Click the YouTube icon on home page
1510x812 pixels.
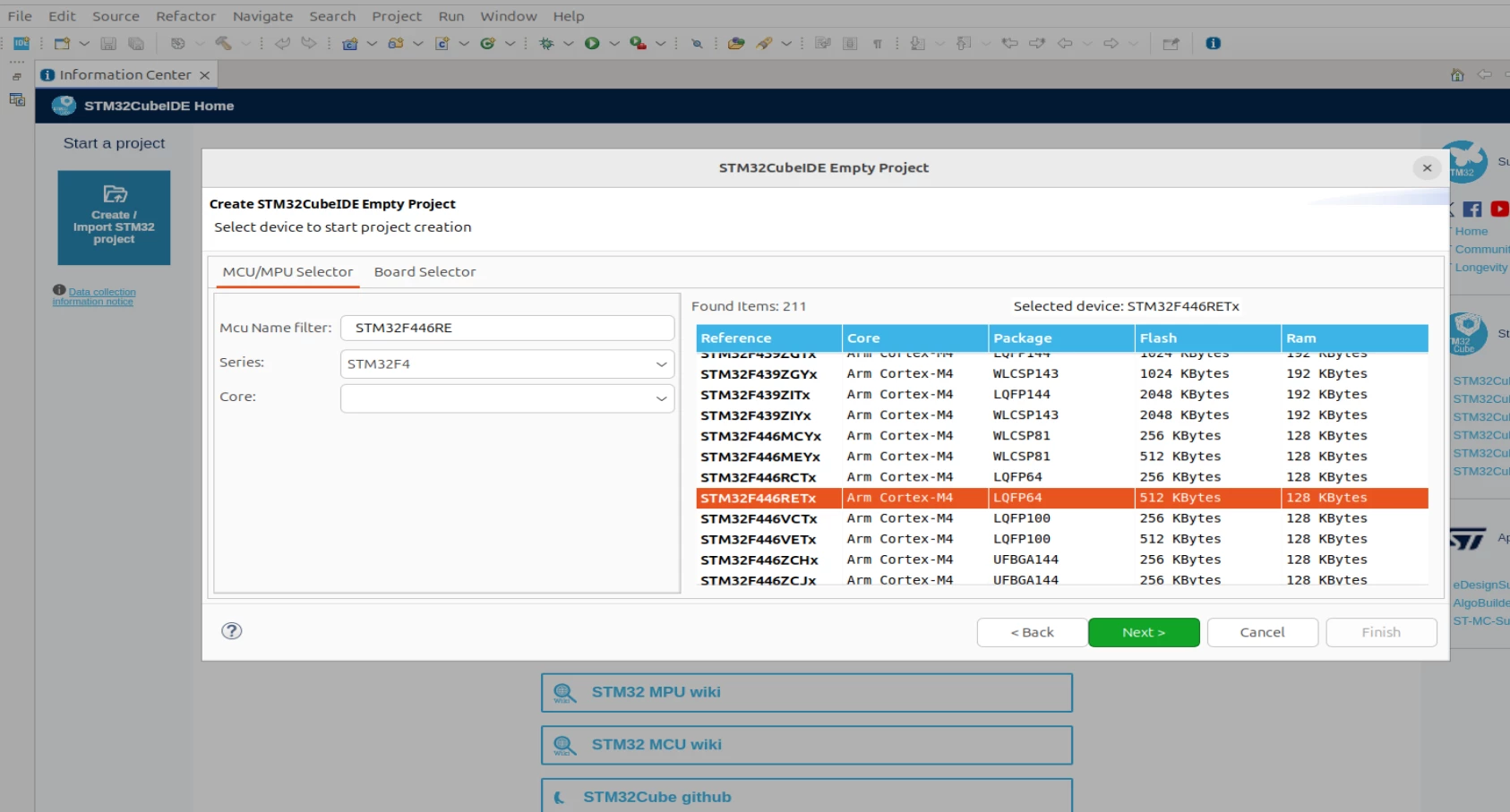click(1500, 209)
